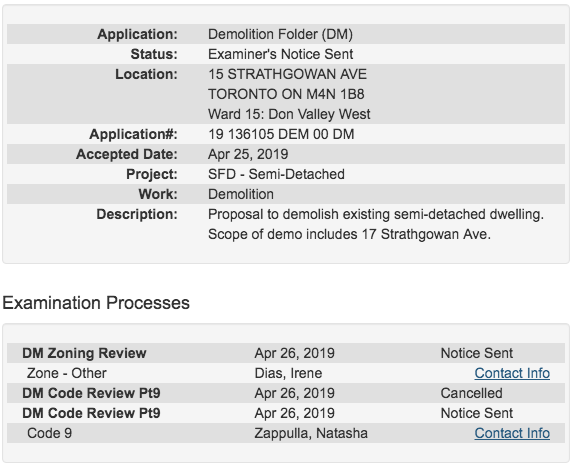The width and height of the screenshot is (574, 467).
Task: Click the TORONTO ON M4N 1B8 postal line
Action: 286,94
